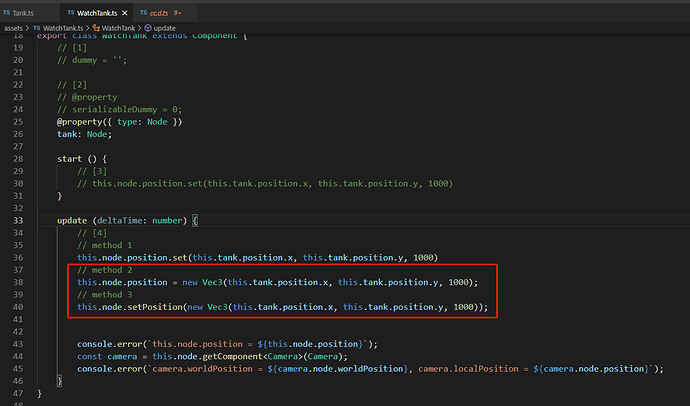Click the method symbol icon before update
This screenshot has height=406, width=690.
click(147, 28)
